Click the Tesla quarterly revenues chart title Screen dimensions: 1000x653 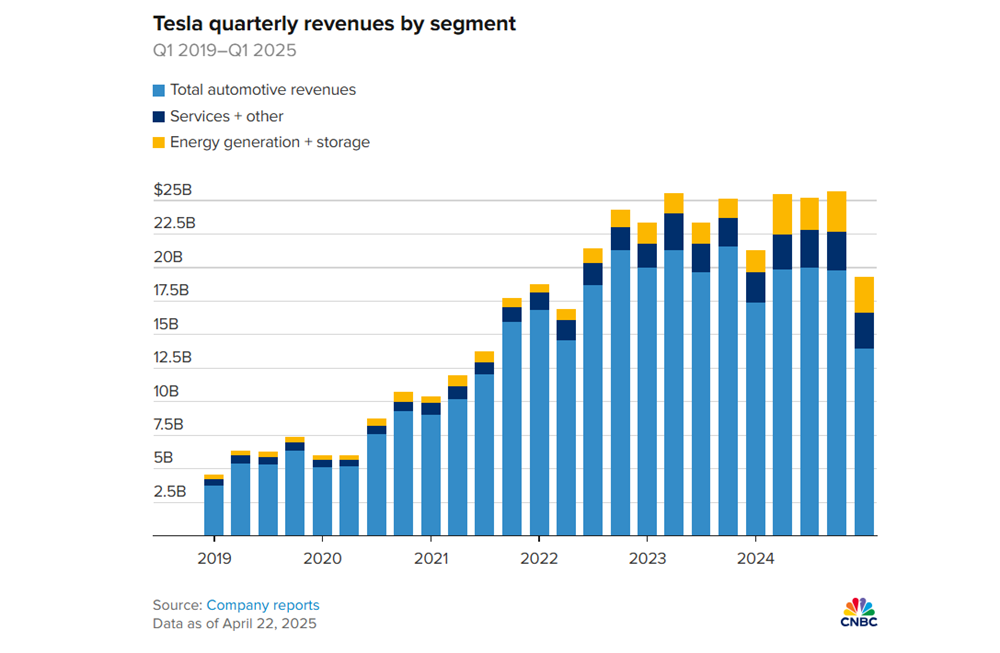pos(334,24)
